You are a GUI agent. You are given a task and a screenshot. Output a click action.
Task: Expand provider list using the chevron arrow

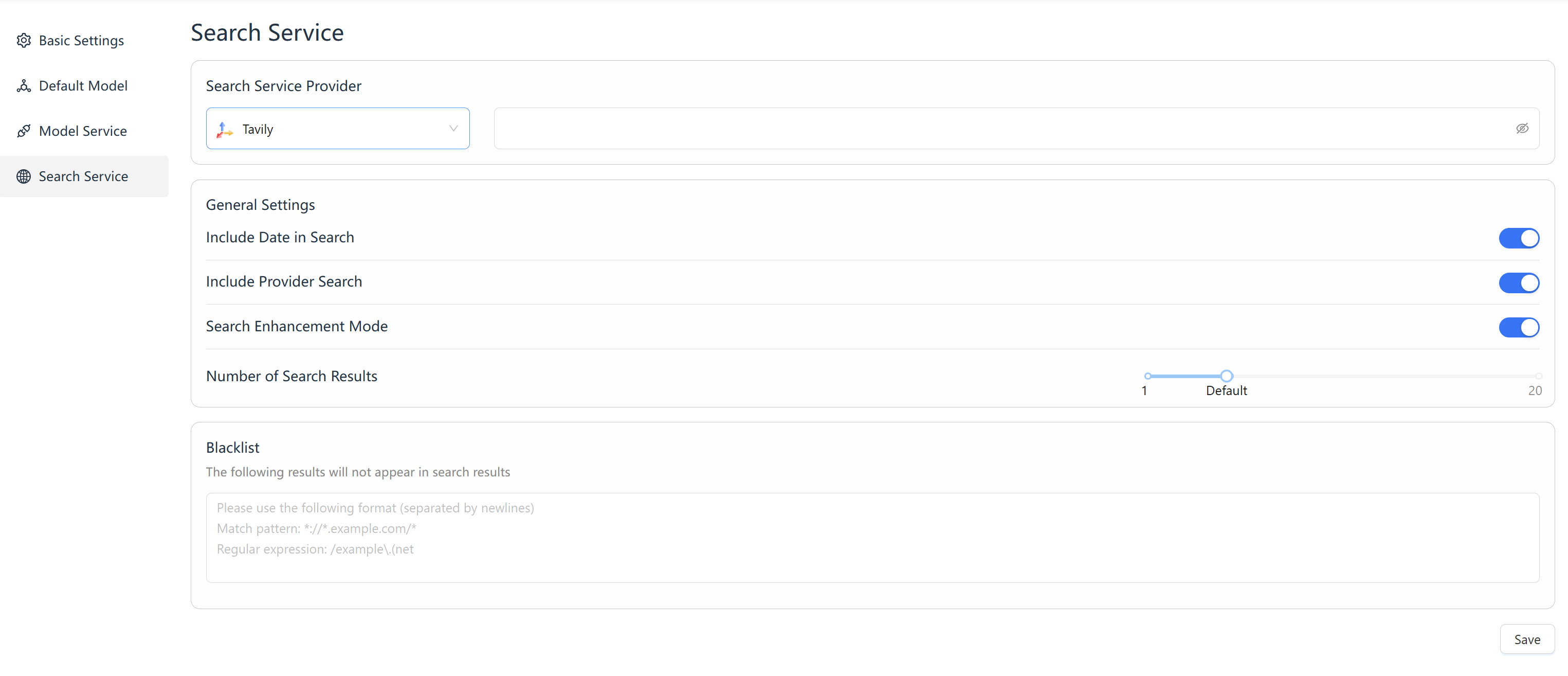(x=453, y=129)
